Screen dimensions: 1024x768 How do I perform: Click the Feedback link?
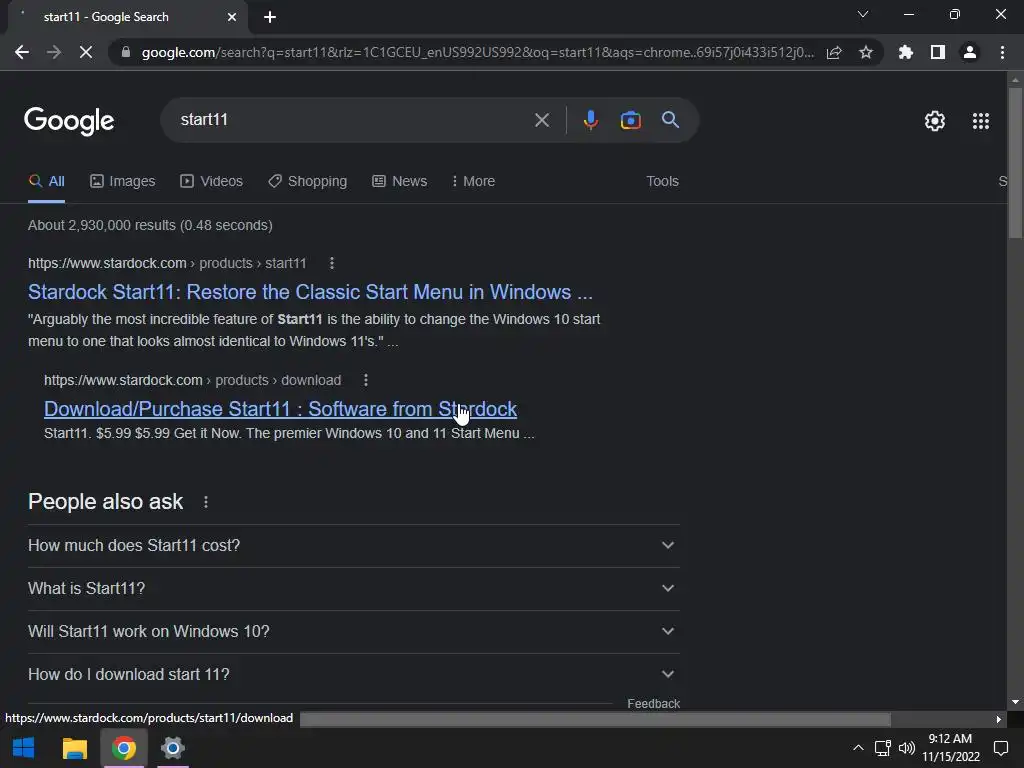pos(653,703)
